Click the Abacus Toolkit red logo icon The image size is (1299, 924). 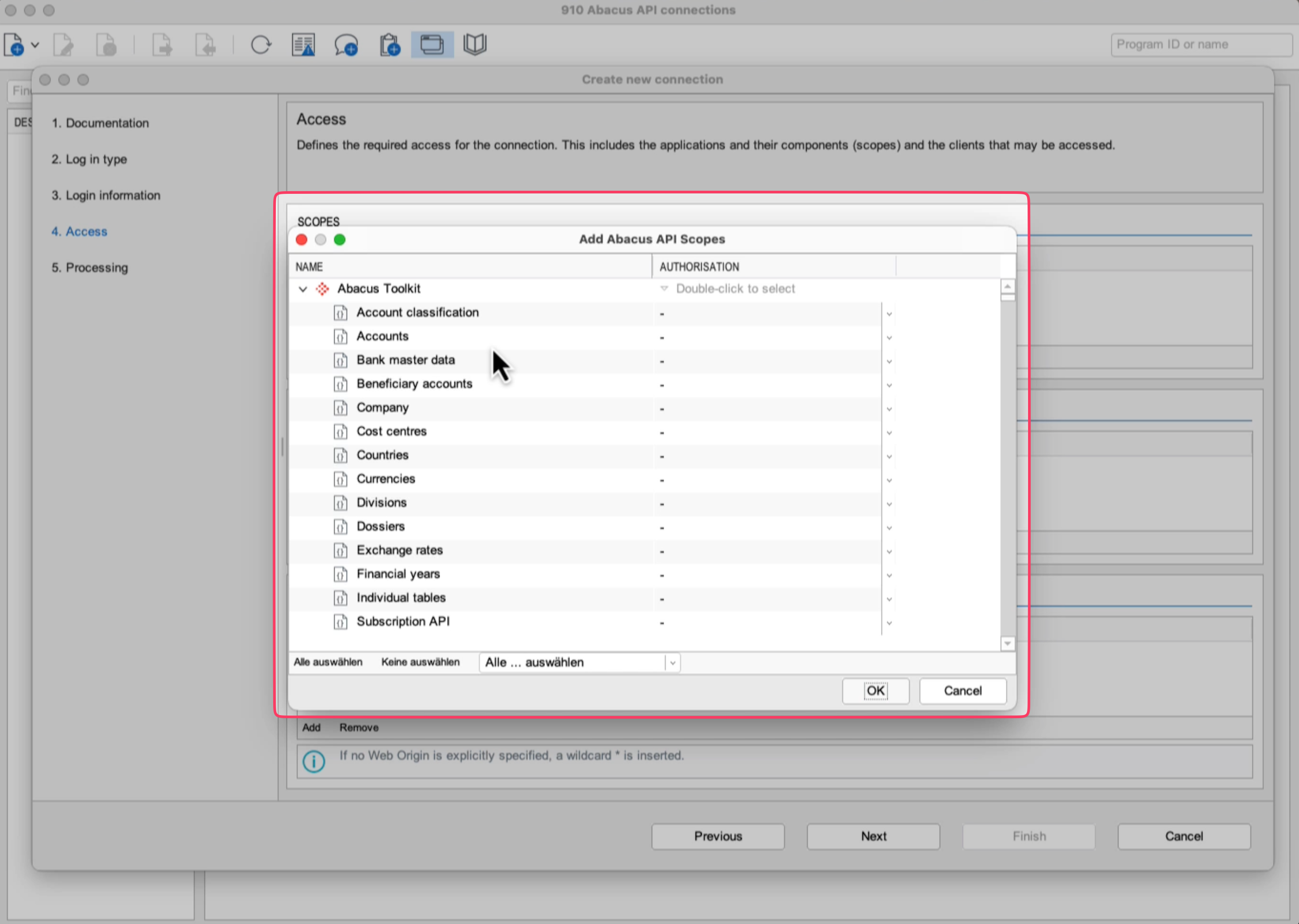click(322, 289)
